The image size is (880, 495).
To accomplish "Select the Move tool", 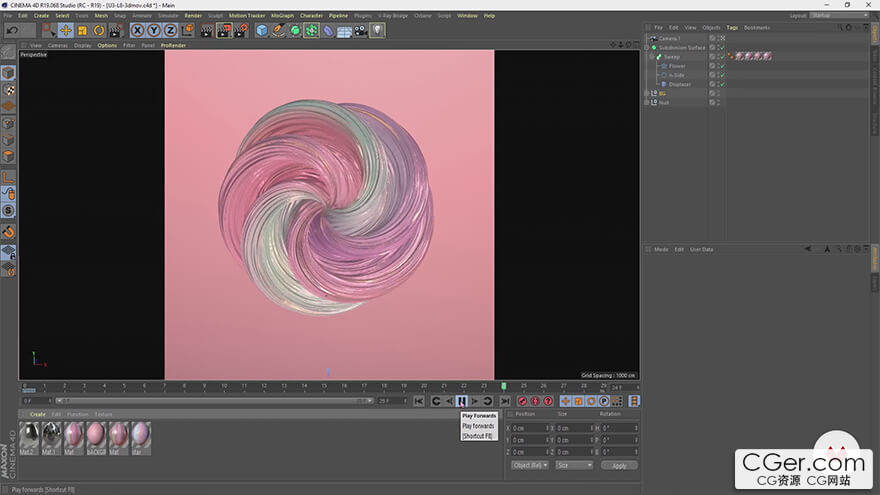I will [65, 30].
